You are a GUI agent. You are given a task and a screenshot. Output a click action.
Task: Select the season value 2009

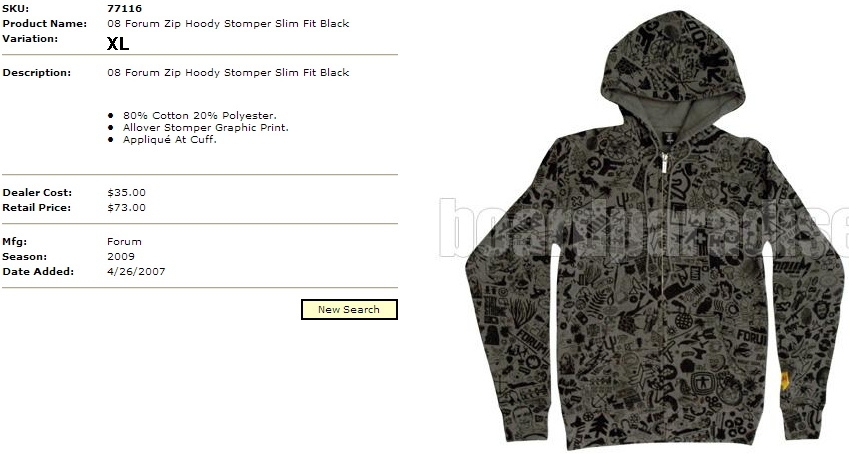pyautogui.click(x=121, y=256)
